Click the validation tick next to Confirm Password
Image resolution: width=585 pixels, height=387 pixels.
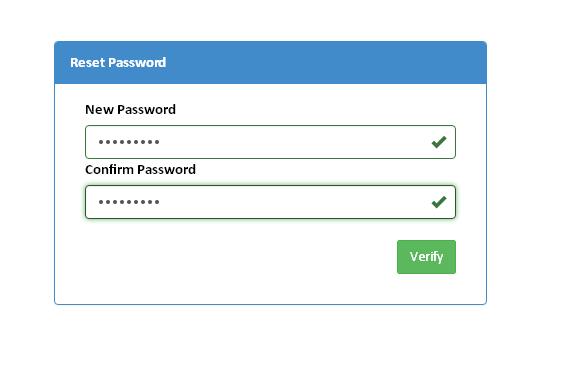(439, 202)
